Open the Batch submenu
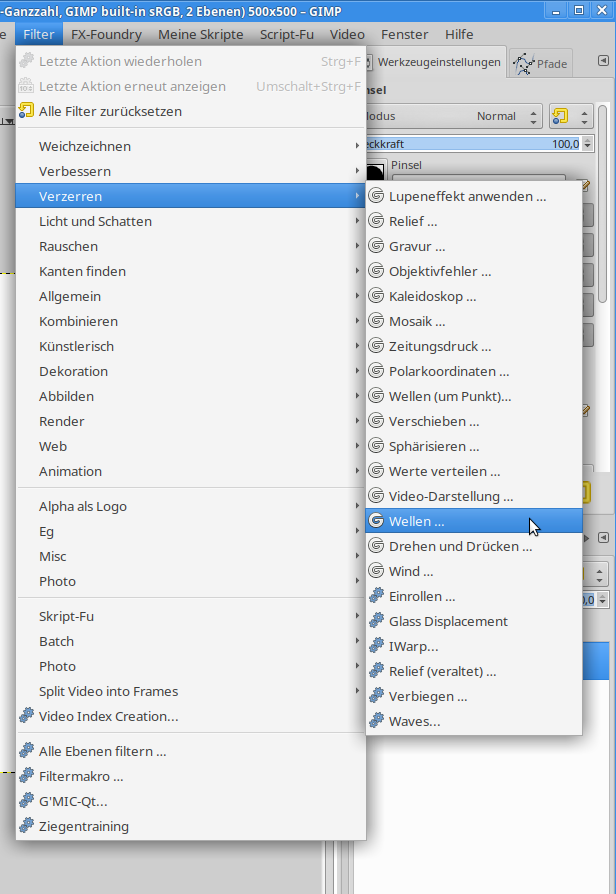This screenshot has width=616, height=894. 191,641
